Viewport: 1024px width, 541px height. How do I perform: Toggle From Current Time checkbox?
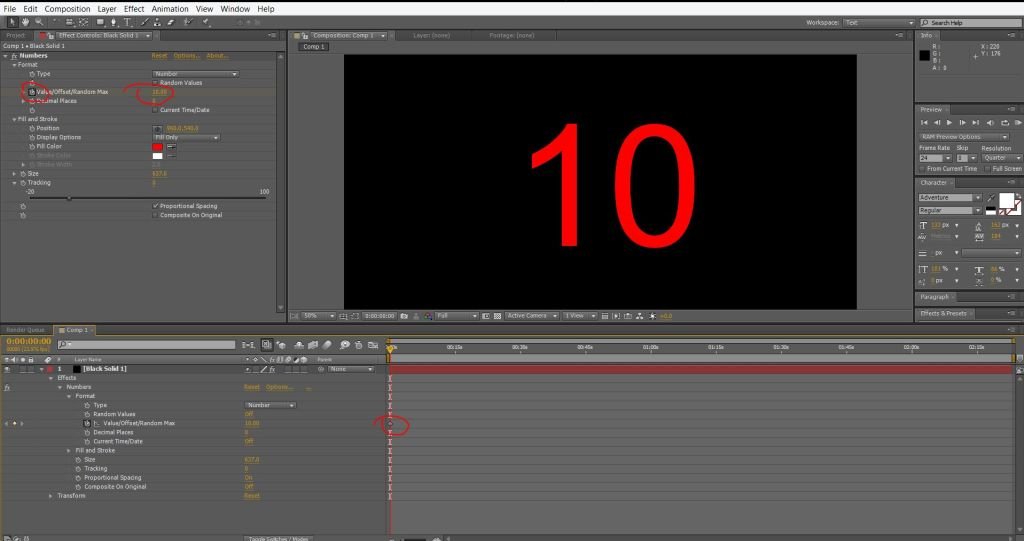pyautogui.click(x=922, y=169)
